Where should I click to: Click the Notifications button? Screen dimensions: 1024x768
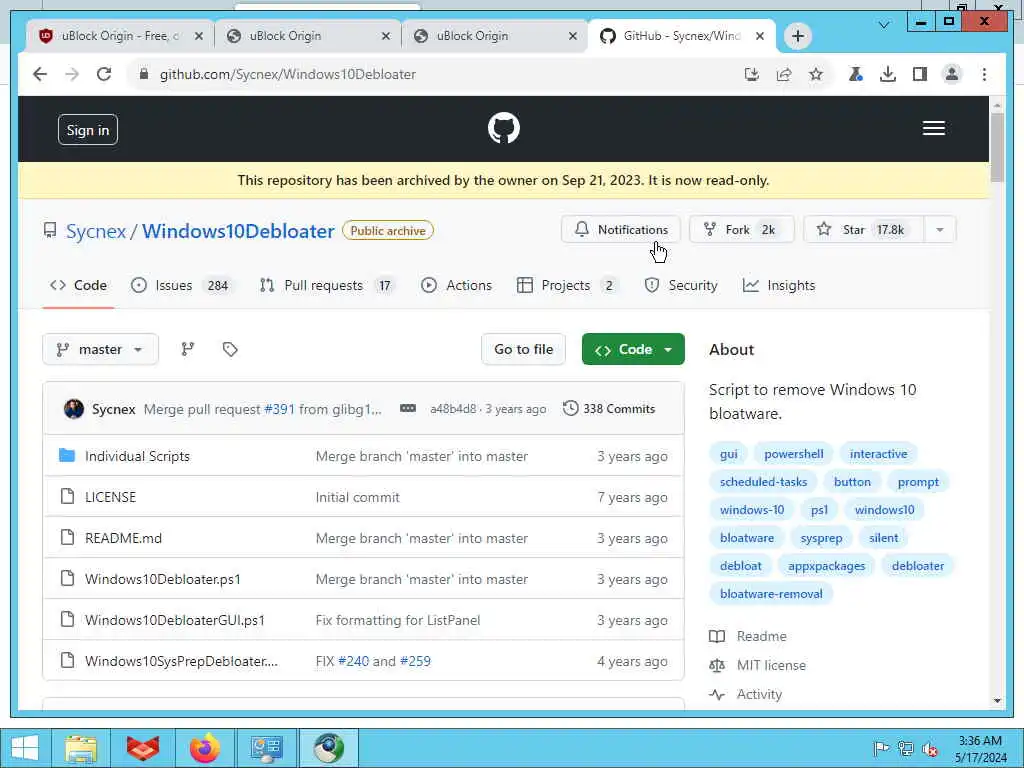pos(620,230)
